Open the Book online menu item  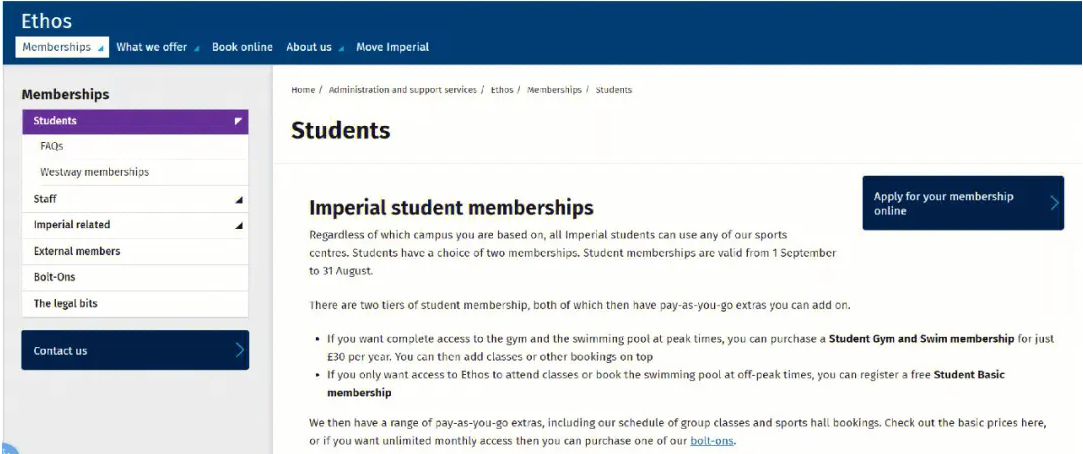tap(242, 47)
